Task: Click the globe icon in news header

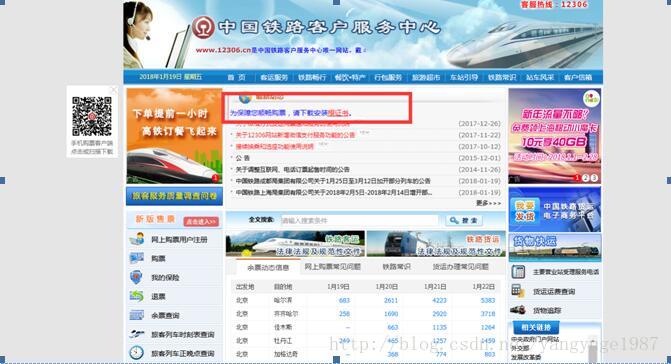Action: [245, 98]
